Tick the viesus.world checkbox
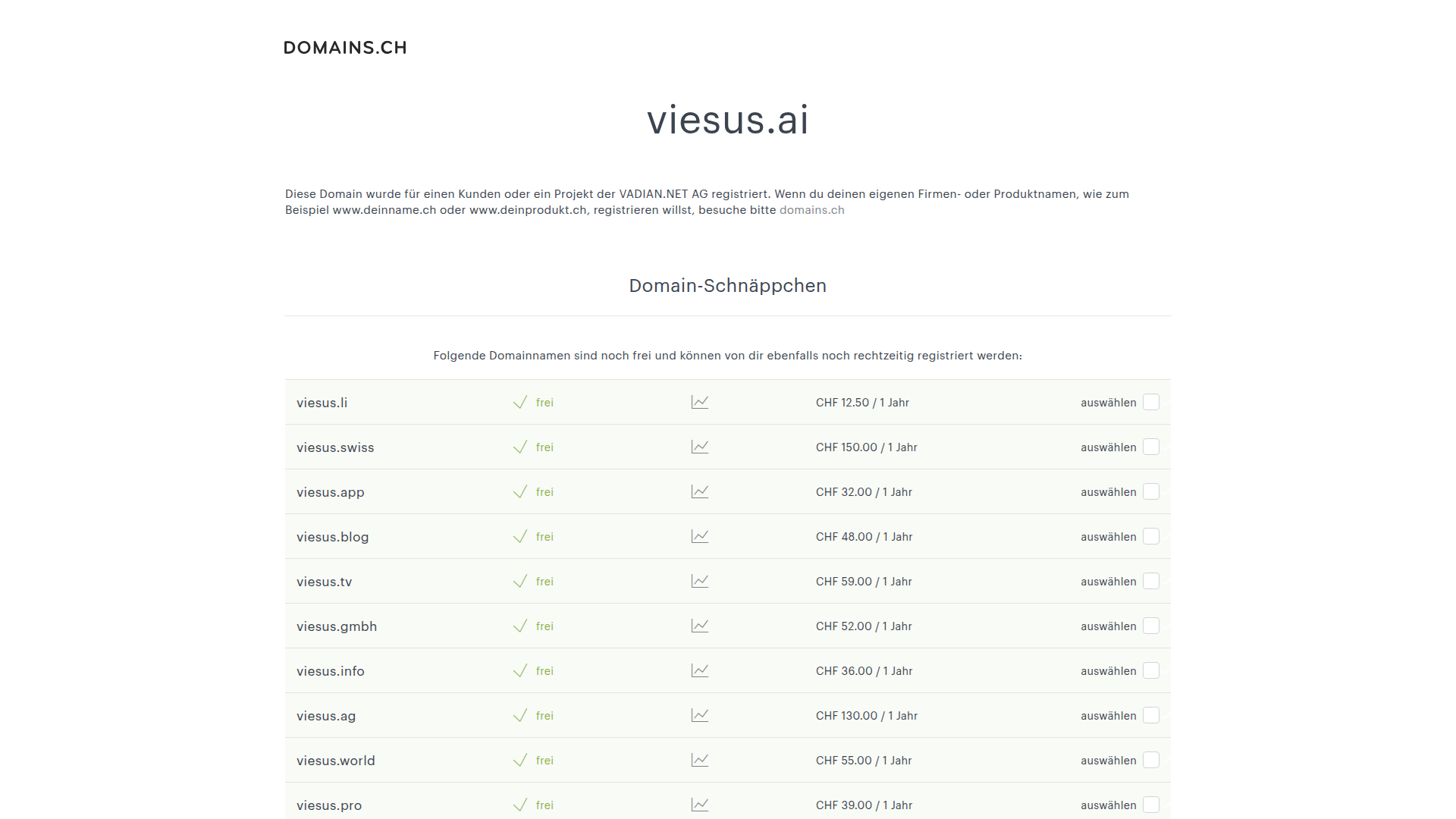This screenshot has width=1456, height=819. pos(1151,760)
